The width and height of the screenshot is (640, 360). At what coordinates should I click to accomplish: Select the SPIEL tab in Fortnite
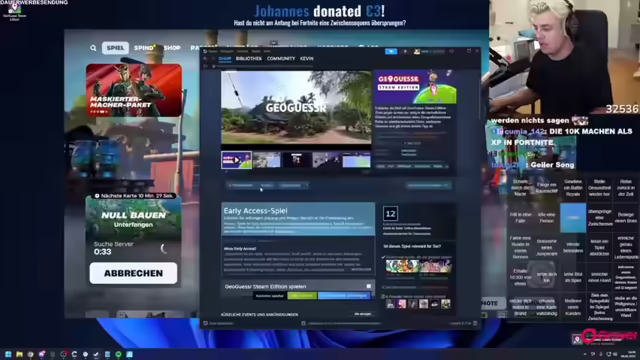pos(115,48)
